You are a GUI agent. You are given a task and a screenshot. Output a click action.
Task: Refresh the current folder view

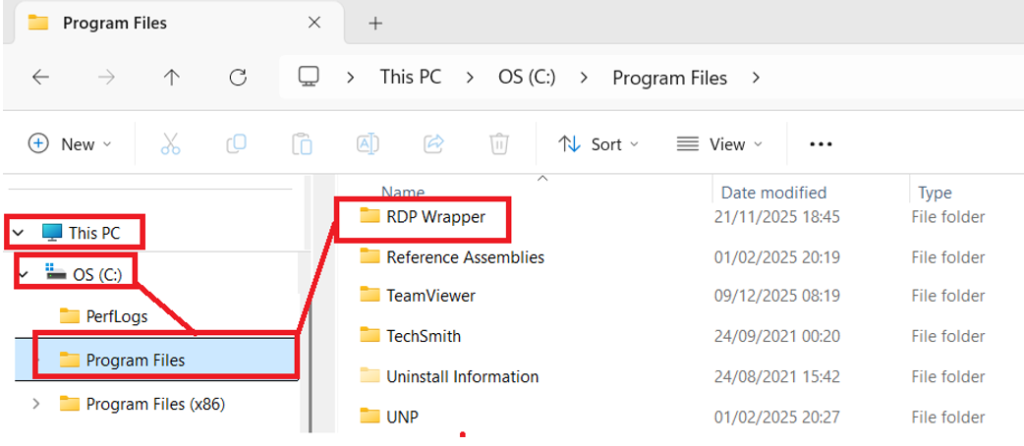click(x=237, y=77)
